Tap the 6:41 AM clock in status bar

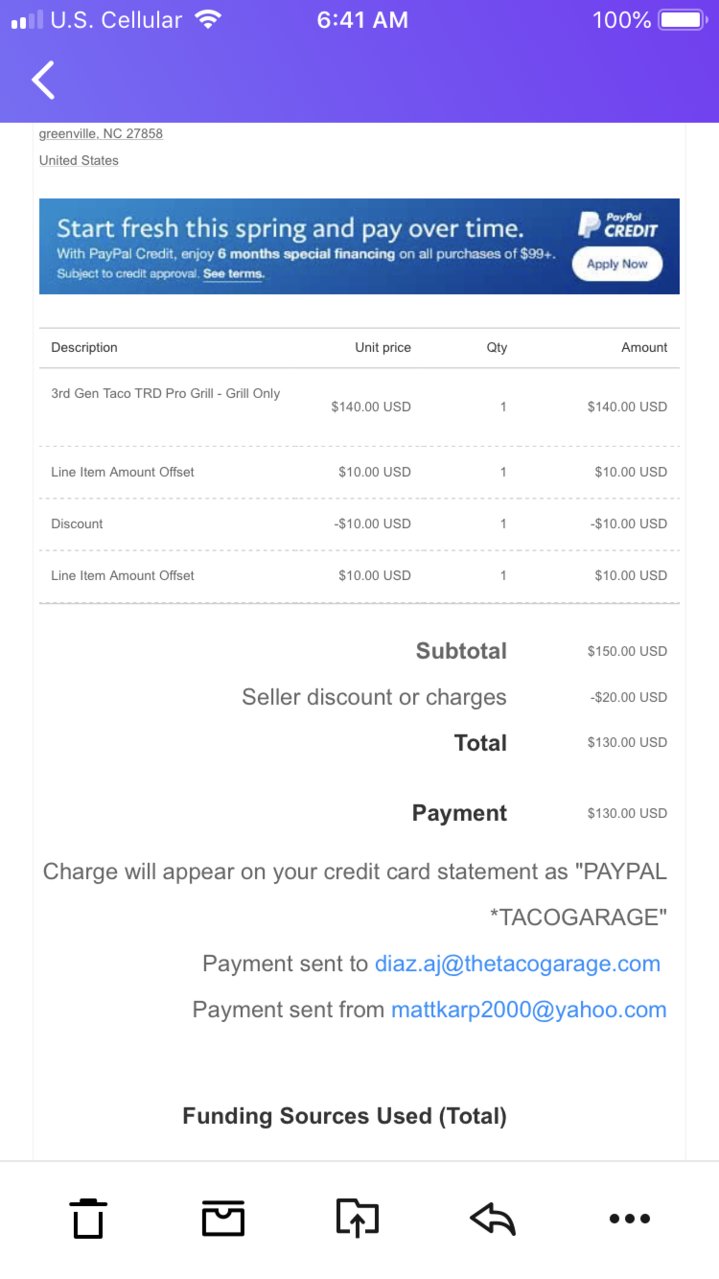(362, 20)
